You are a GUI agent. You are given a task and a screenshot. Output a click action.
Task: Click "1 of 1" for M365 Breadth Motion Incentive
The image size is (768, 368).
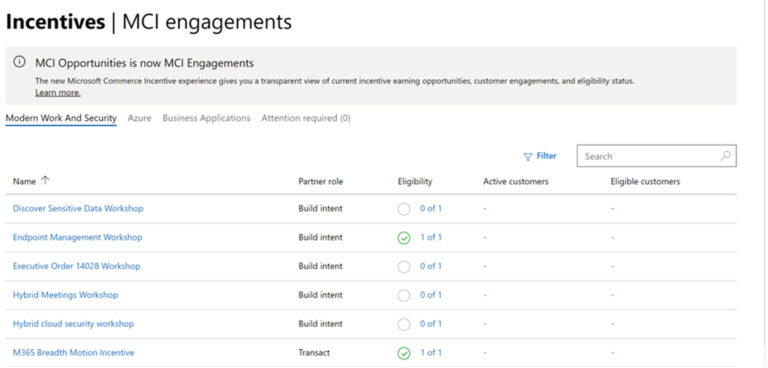[431, 353]
